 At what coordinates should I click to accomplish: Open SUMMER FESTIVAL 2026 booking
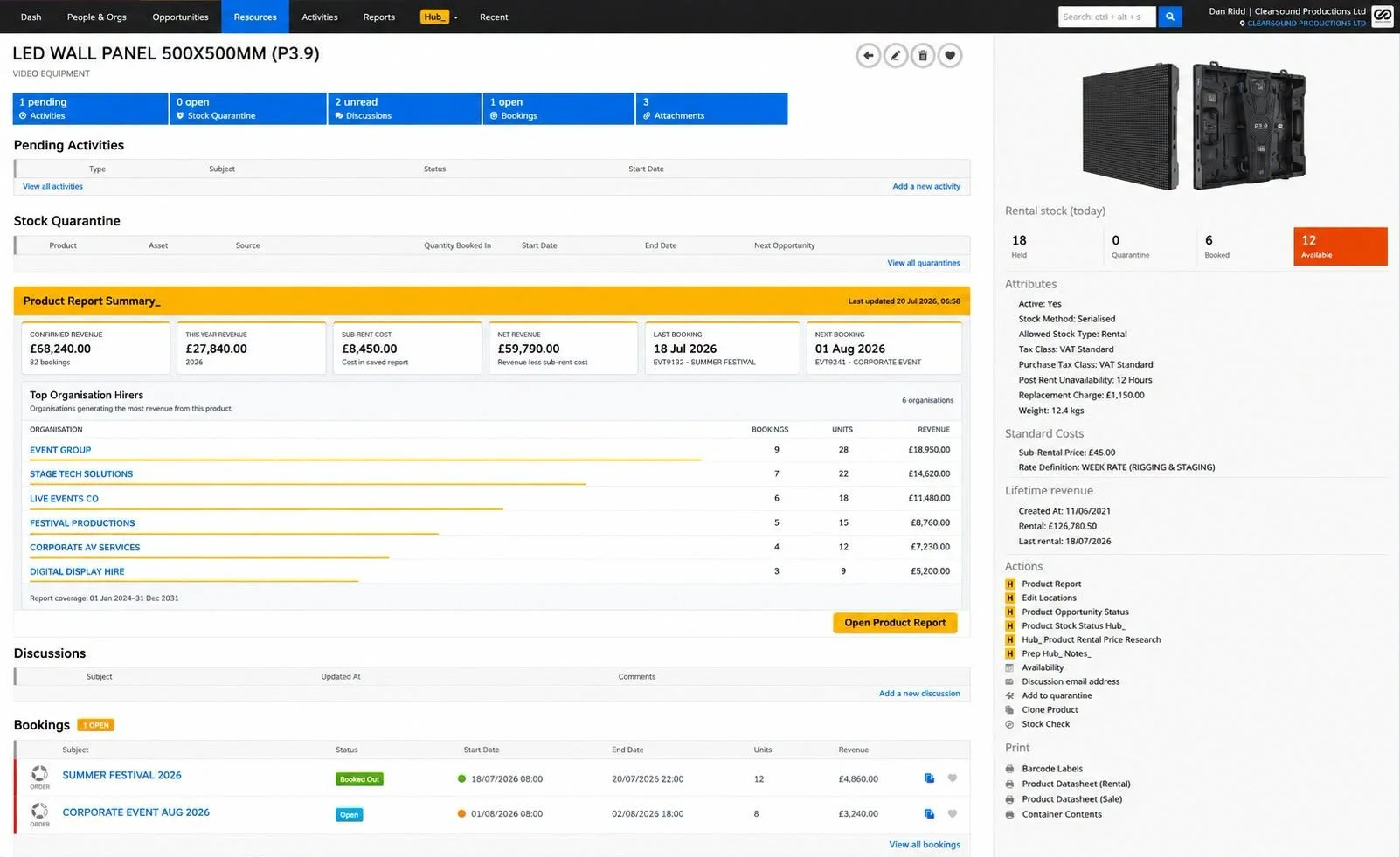pyautogui.click(x=121, y=775)
